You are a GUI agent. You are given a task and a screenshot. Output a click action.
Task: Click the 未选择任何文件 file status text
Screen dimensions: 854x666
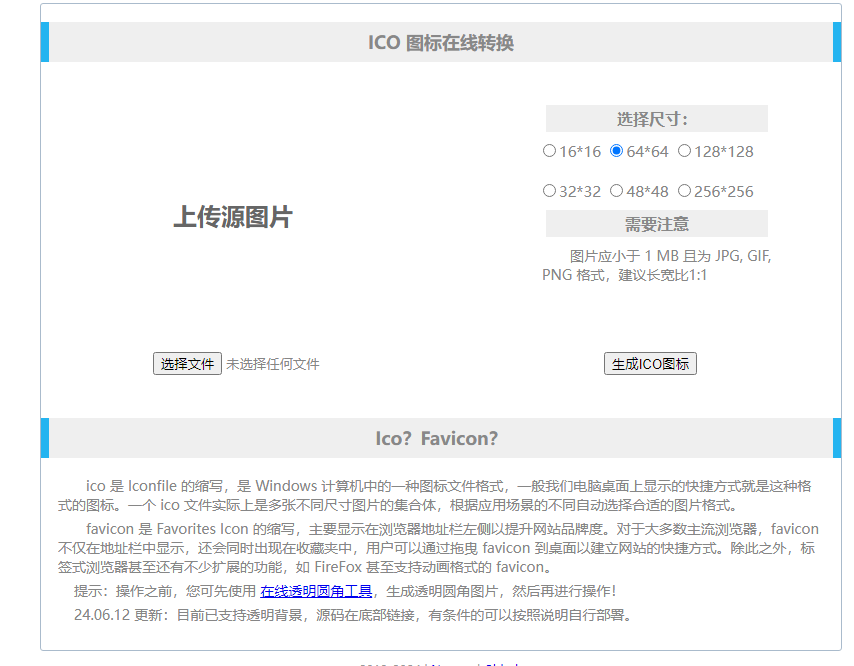273,364
